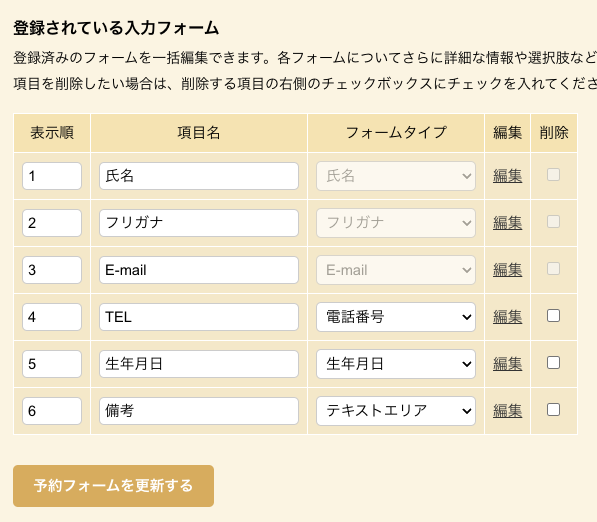Open 編集 link for フリガナ row
Image resolution: width=597 pixels, height=522 pixels.
tap(507, 223)
